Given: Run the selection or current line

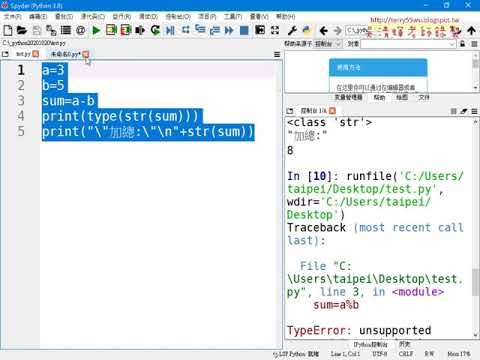Looking at the screenshot, I should coord(140,30).
